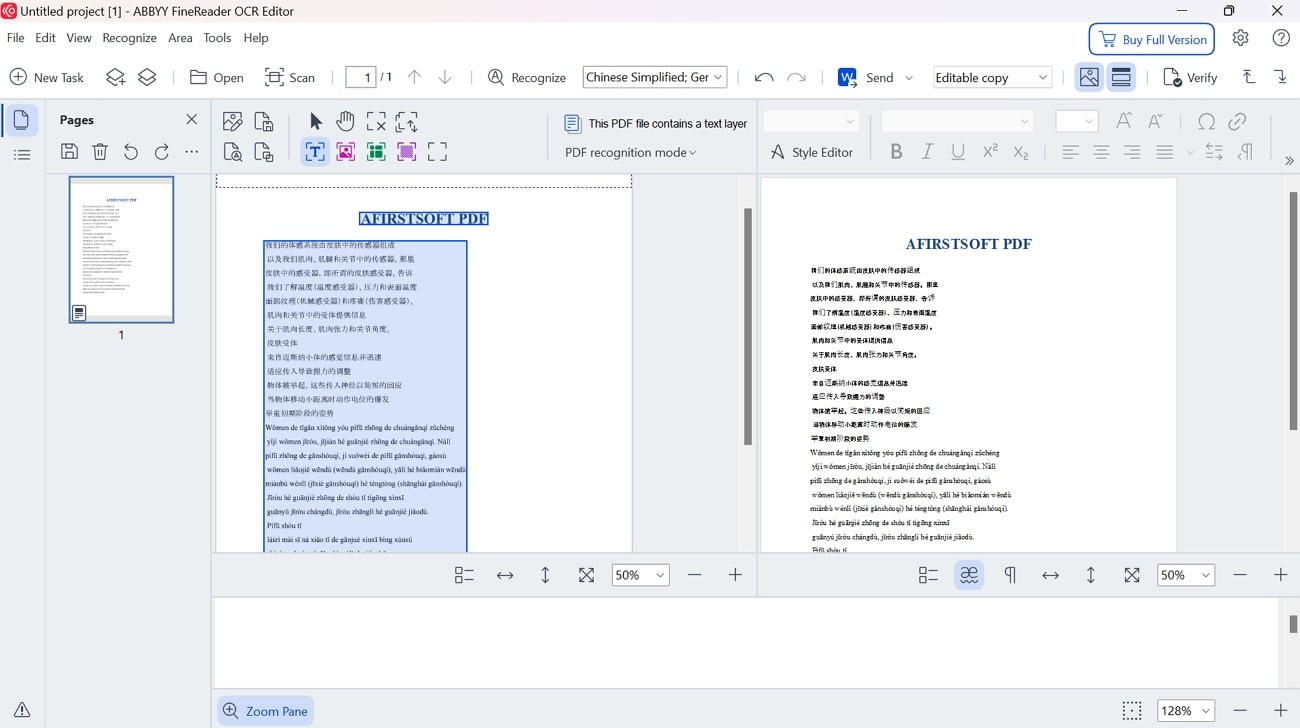This screenshot has height=728, width=1300.
Task: Toggle the Image pane view button
Action: [1089, 77]
